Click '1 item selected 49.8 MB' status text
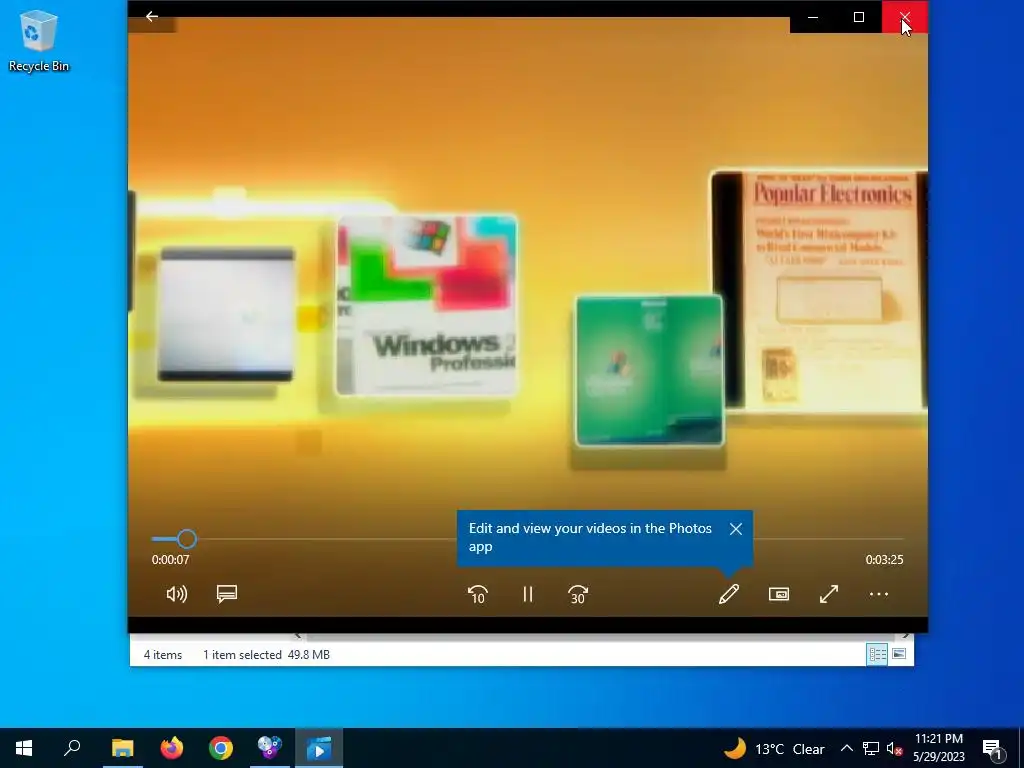Screen dimensions: 1024x768 pos(266,654)
